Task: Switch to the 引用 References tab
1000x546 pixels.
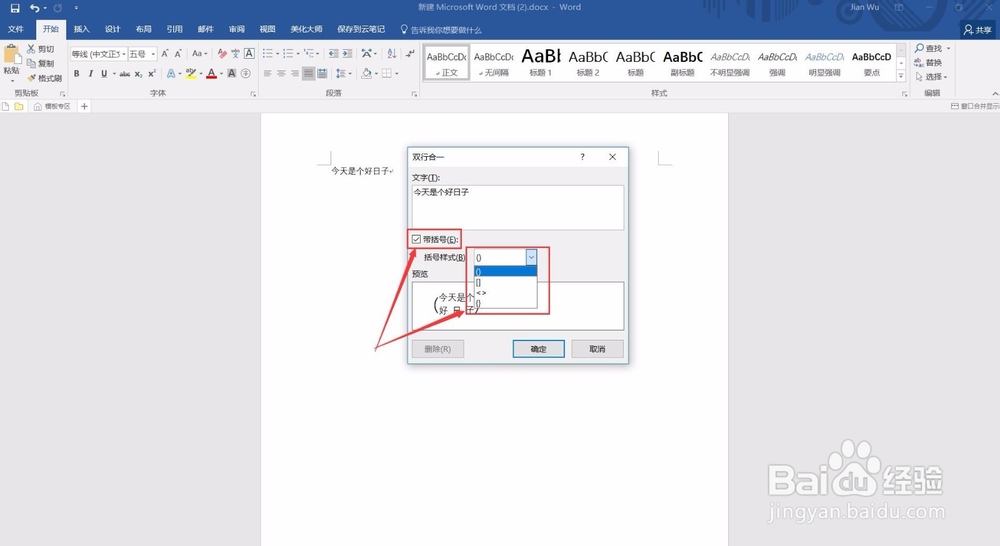Action: click(x=175, y=29)
